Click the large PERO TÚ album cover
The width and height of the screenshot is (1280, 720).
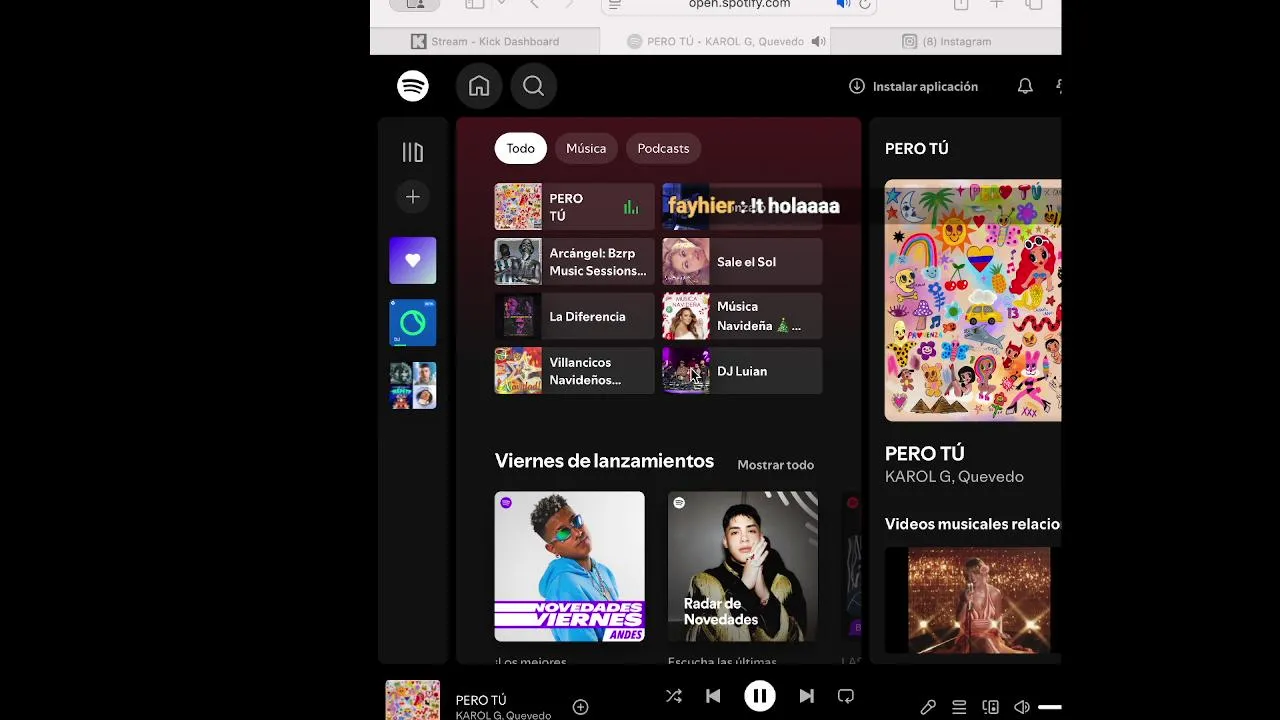pos(973,300)
